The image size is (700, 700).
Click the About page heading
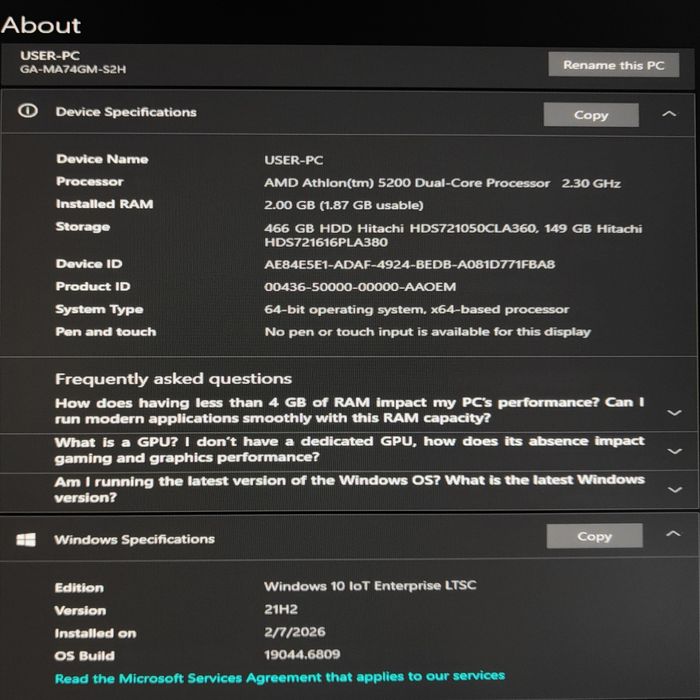coord(41,25)
